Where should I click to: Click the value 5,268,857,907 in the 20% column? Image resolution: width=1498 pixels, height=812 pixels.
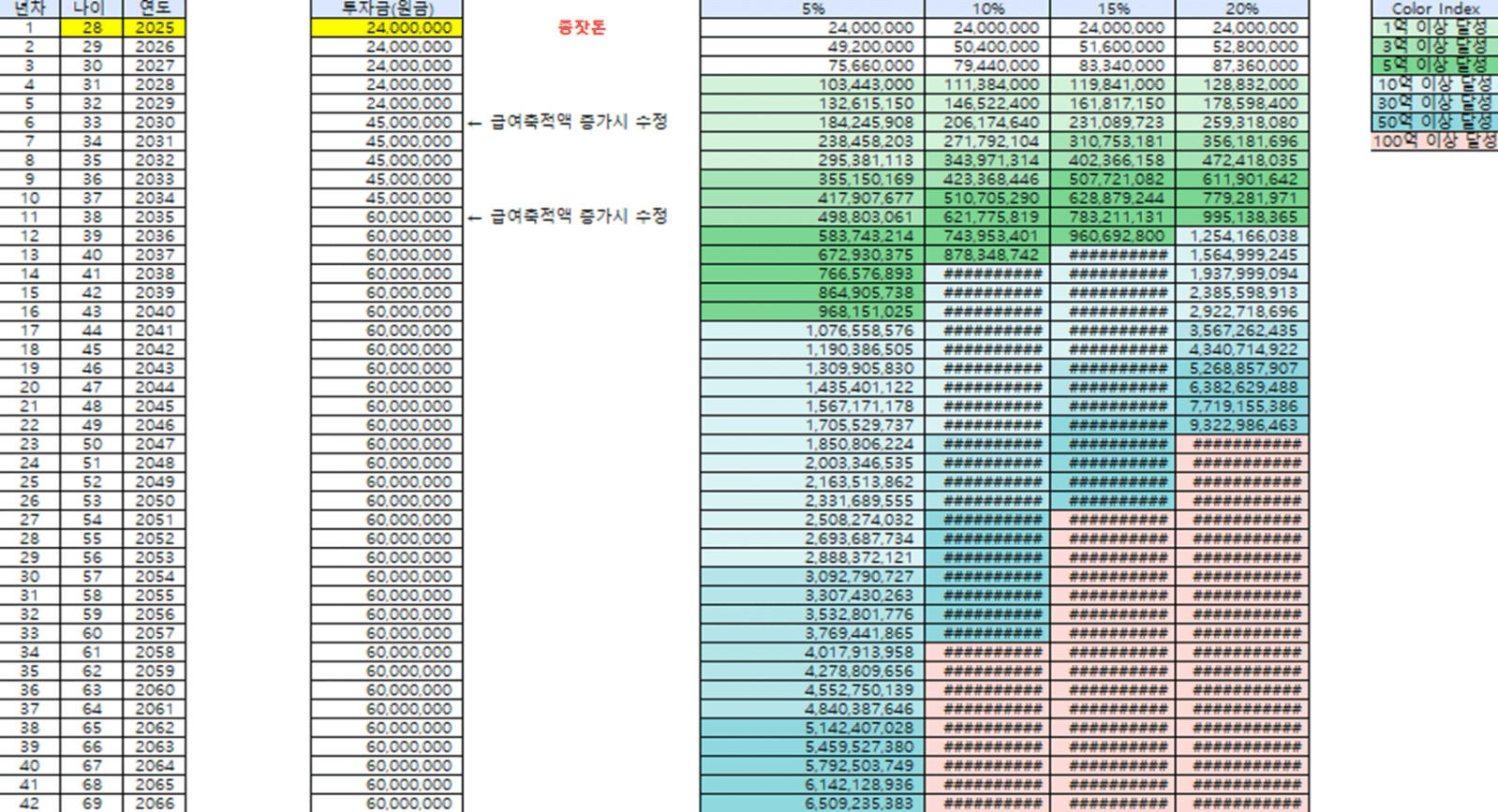pos(1242,368)
